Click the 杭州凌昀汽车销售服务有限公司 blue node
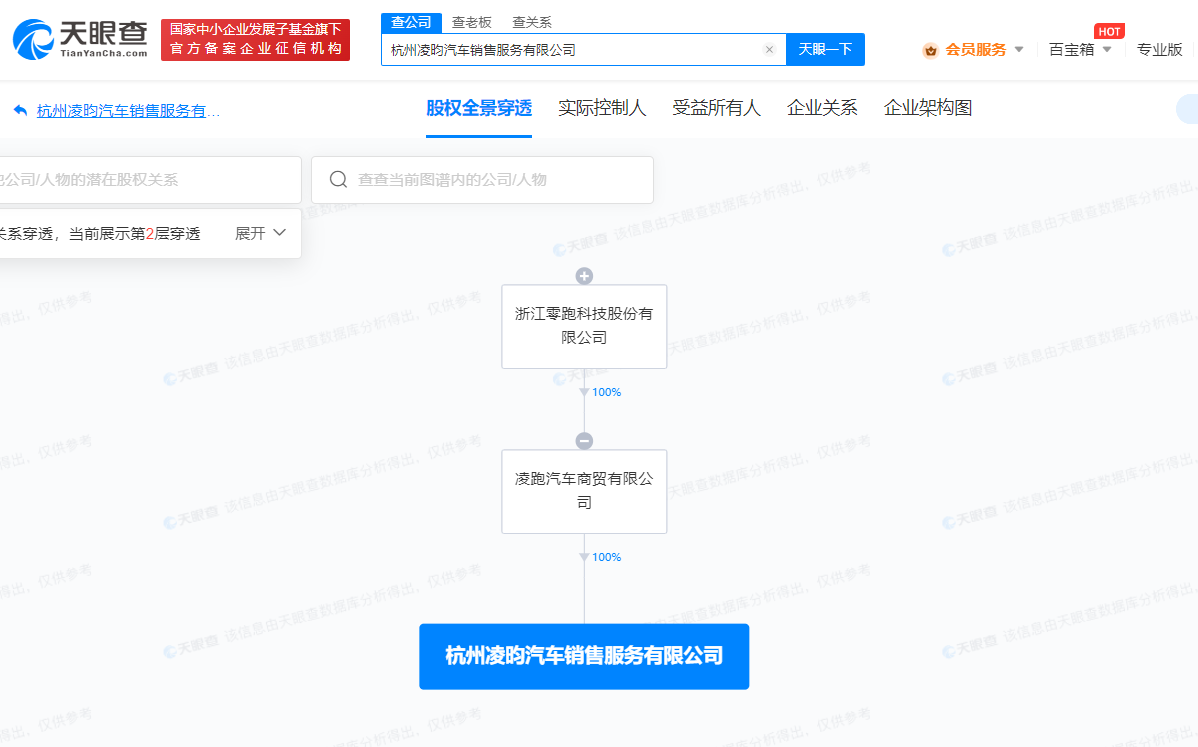The image size is (1198, 747). pyautogui.click(x=584, y=656)
